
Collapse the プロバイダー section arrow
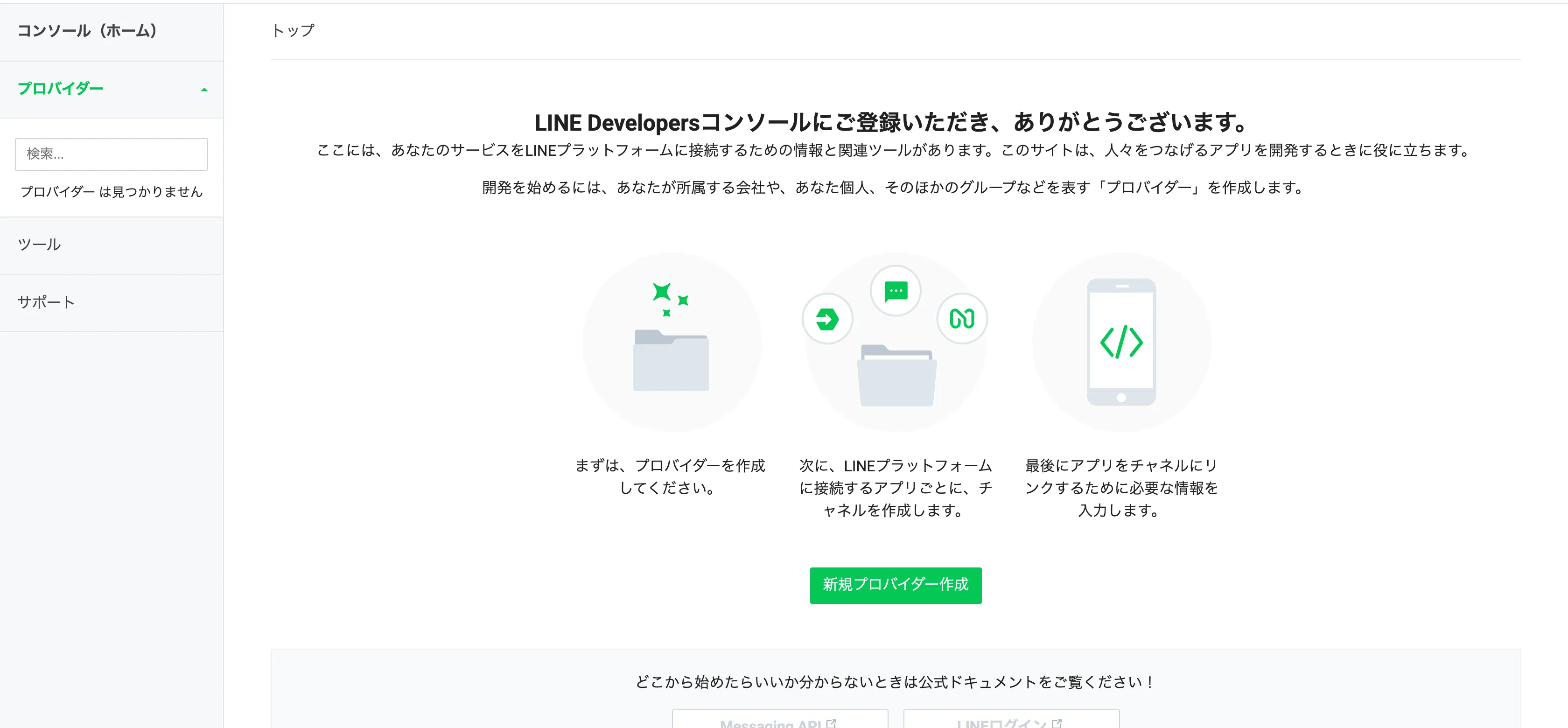coord(204,90)
